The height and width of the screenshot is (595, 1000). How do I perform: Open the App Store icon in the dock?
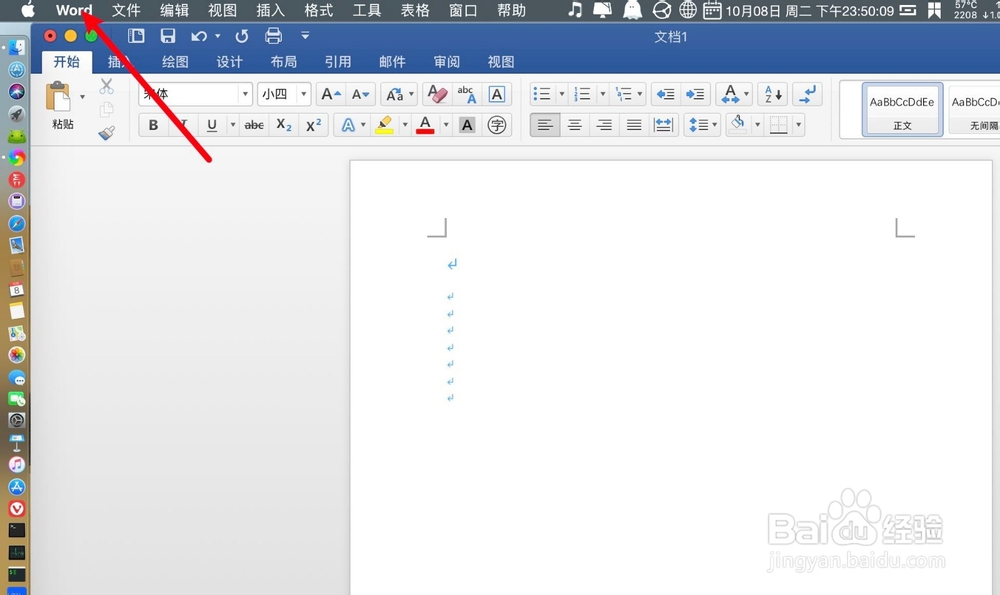(x=17, y=487)
